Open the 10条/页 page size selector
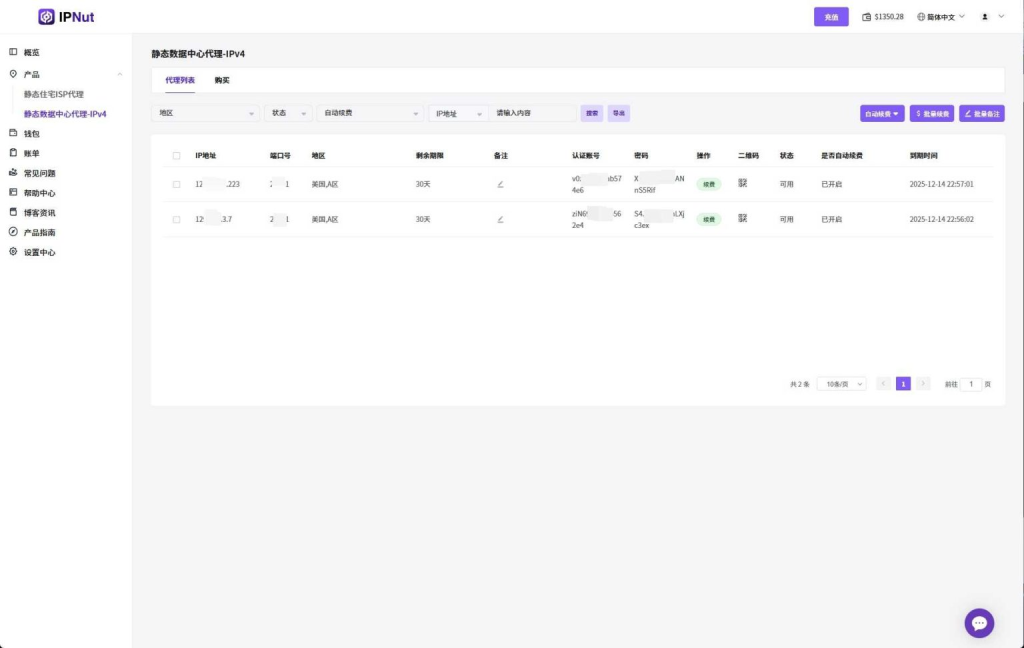The image size is (1024, 648). point(841,384)
